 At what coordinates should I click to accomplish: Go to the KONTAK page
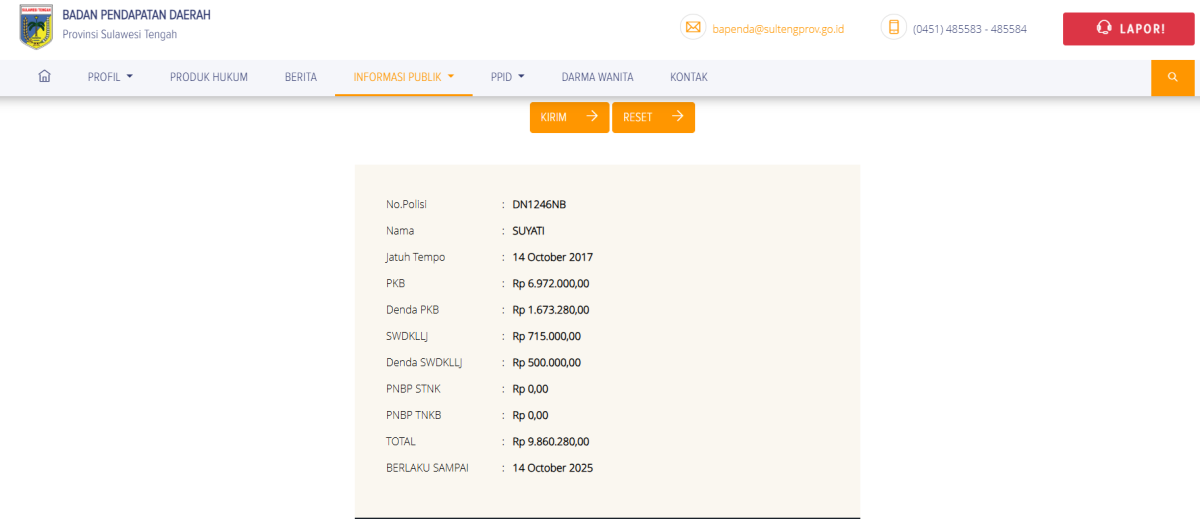[x=689, y=77]
